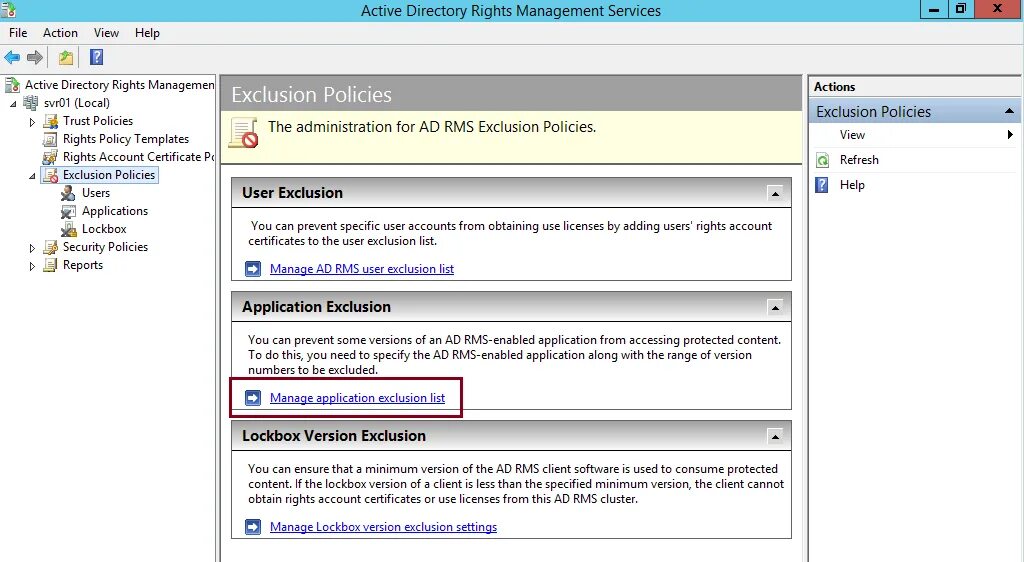Click Help in the Actions pane

point(852,185)
